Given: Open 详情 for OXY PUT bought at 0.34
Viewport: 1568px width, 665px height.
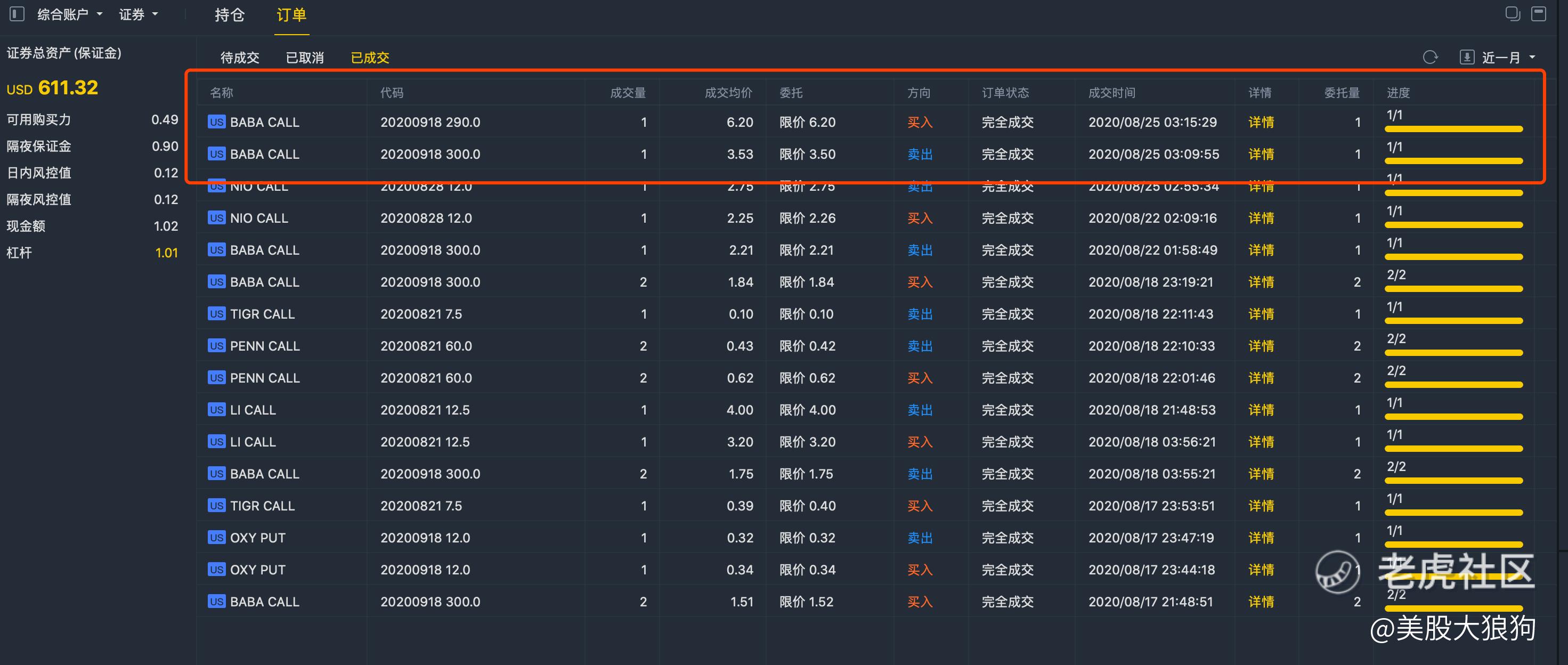Looking at the screenshot, I should (1261, 570).
